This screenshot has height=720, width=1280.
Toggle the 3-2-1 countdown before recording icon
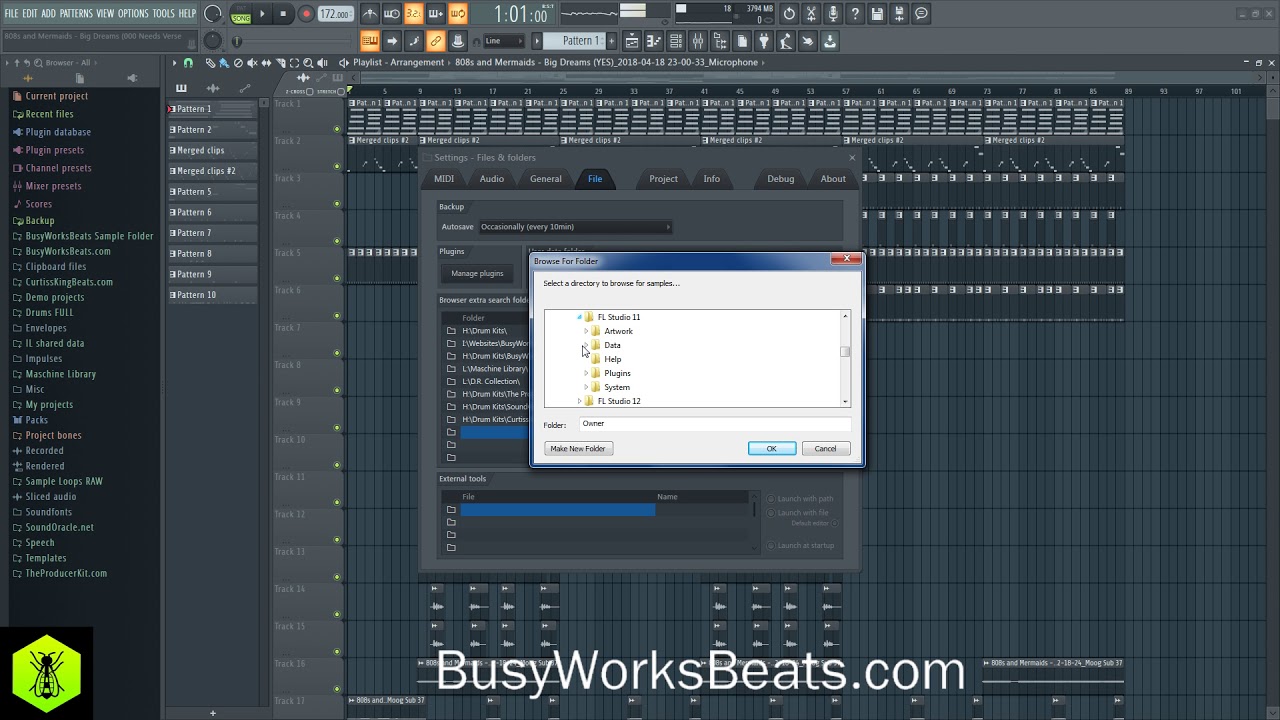click(413, 14)
